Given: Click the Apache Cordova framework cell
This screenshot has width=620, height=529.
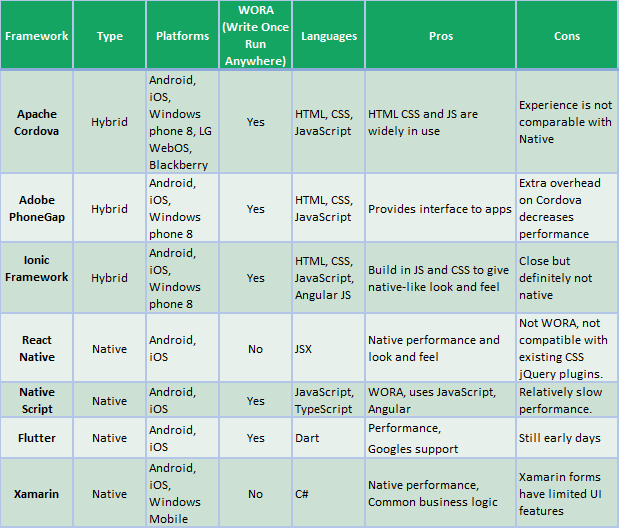Looking at the screenshot, I should click(37, 122).
